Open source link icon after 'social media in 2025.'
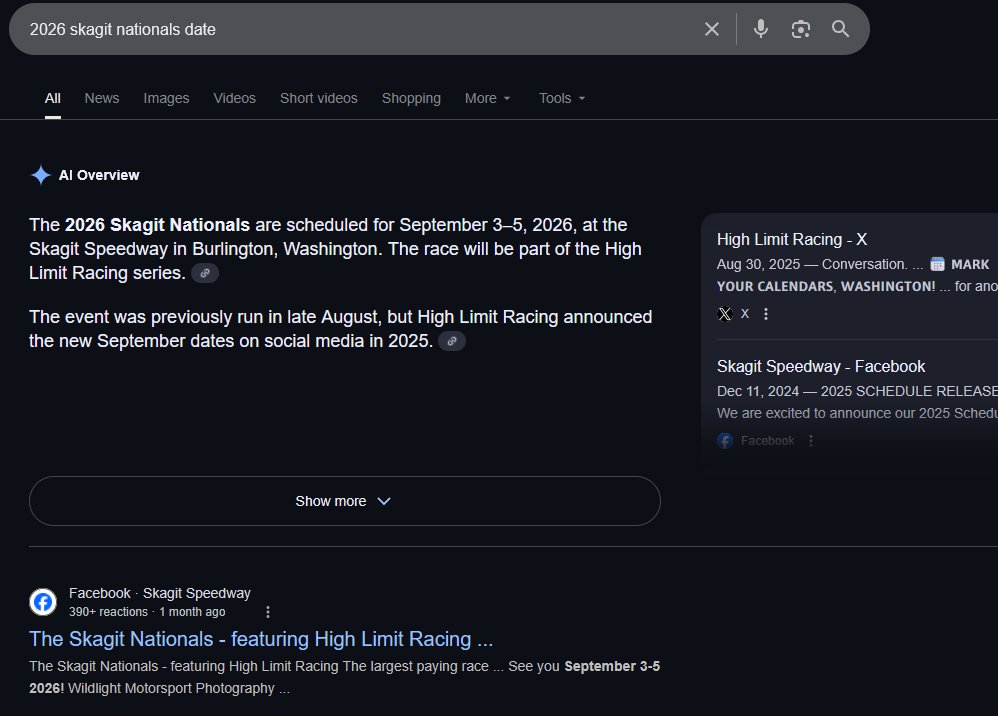998x716 pixels. tap(452, 341)
